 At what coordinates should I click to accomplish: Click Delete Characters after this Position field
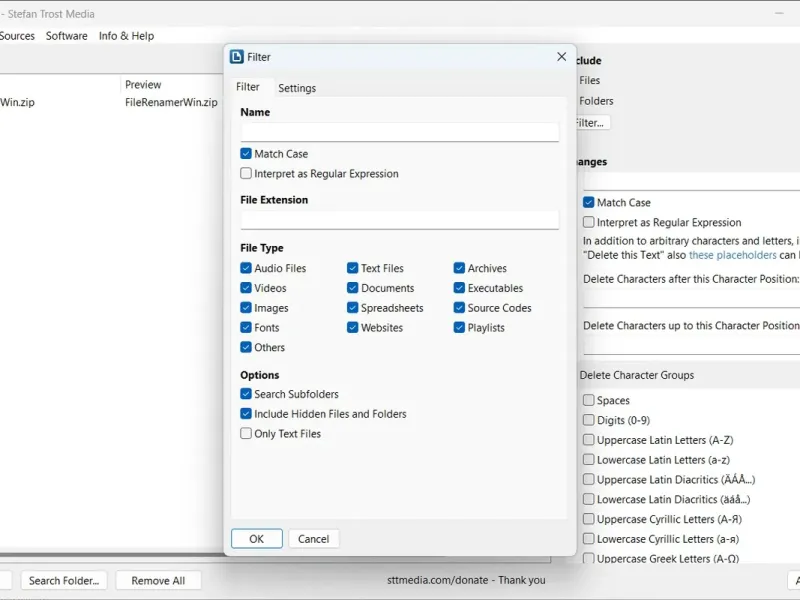coord(691,298)
